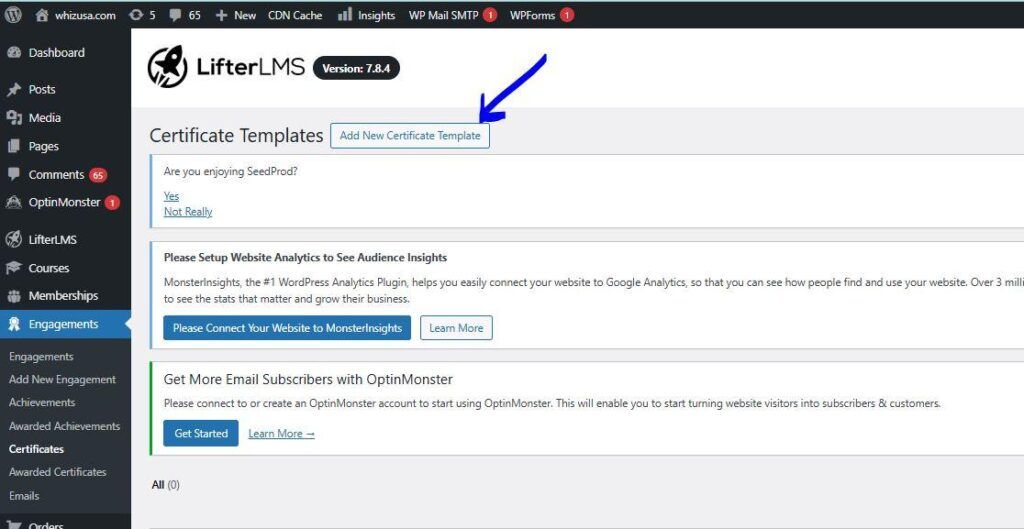Click the Memberships group icon
Screen dimensions: 1024x529
[x=14, y=296]
